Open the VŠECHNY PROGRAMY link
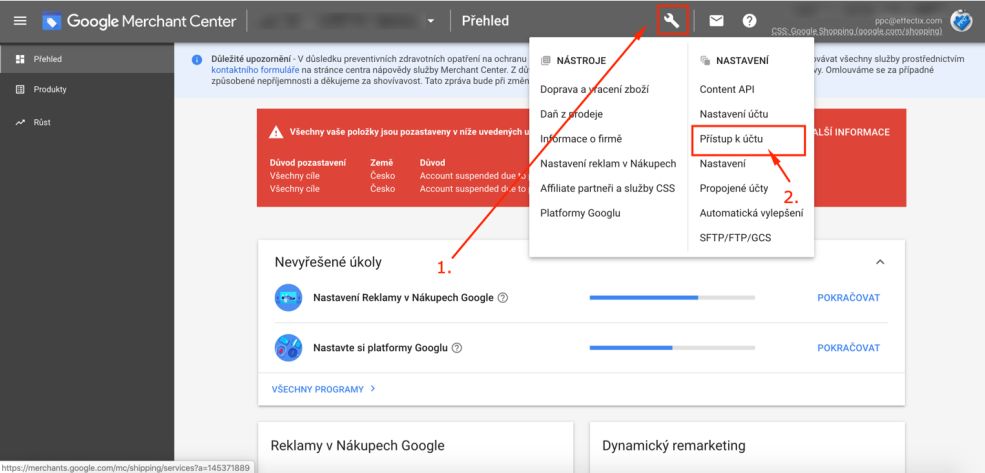 [324, 389]
